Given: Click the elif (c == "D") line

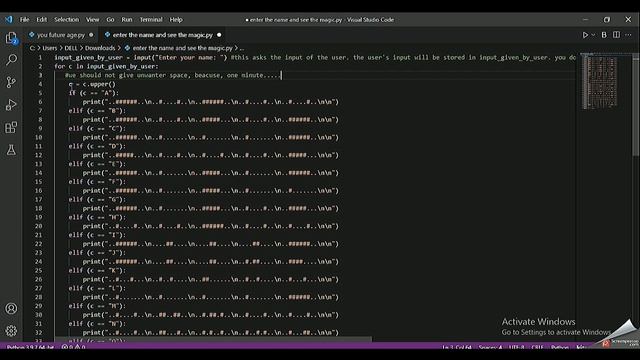Looking at the screenshot, I should [x=97, y=147].
